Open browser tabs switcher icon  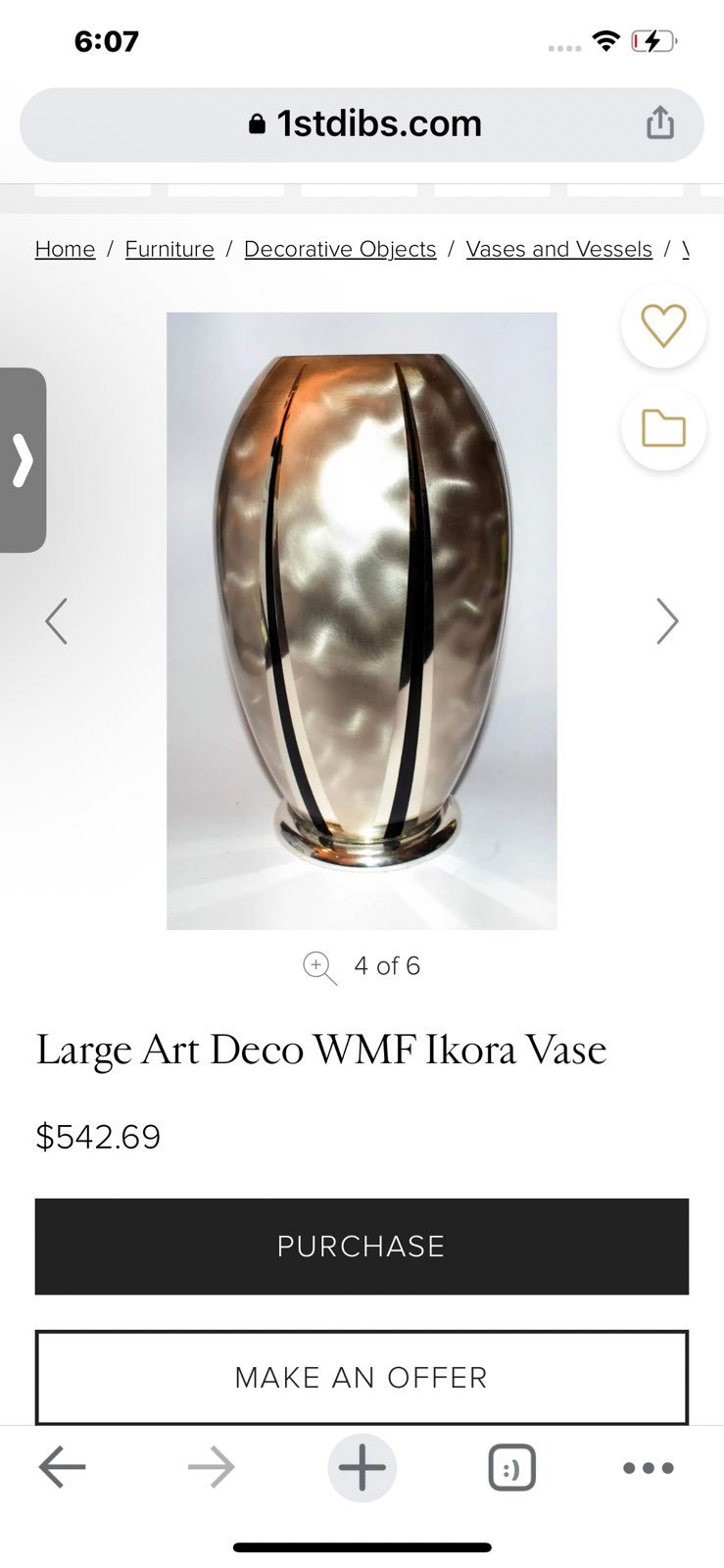pyautogui.click(x=511, y=1468)
